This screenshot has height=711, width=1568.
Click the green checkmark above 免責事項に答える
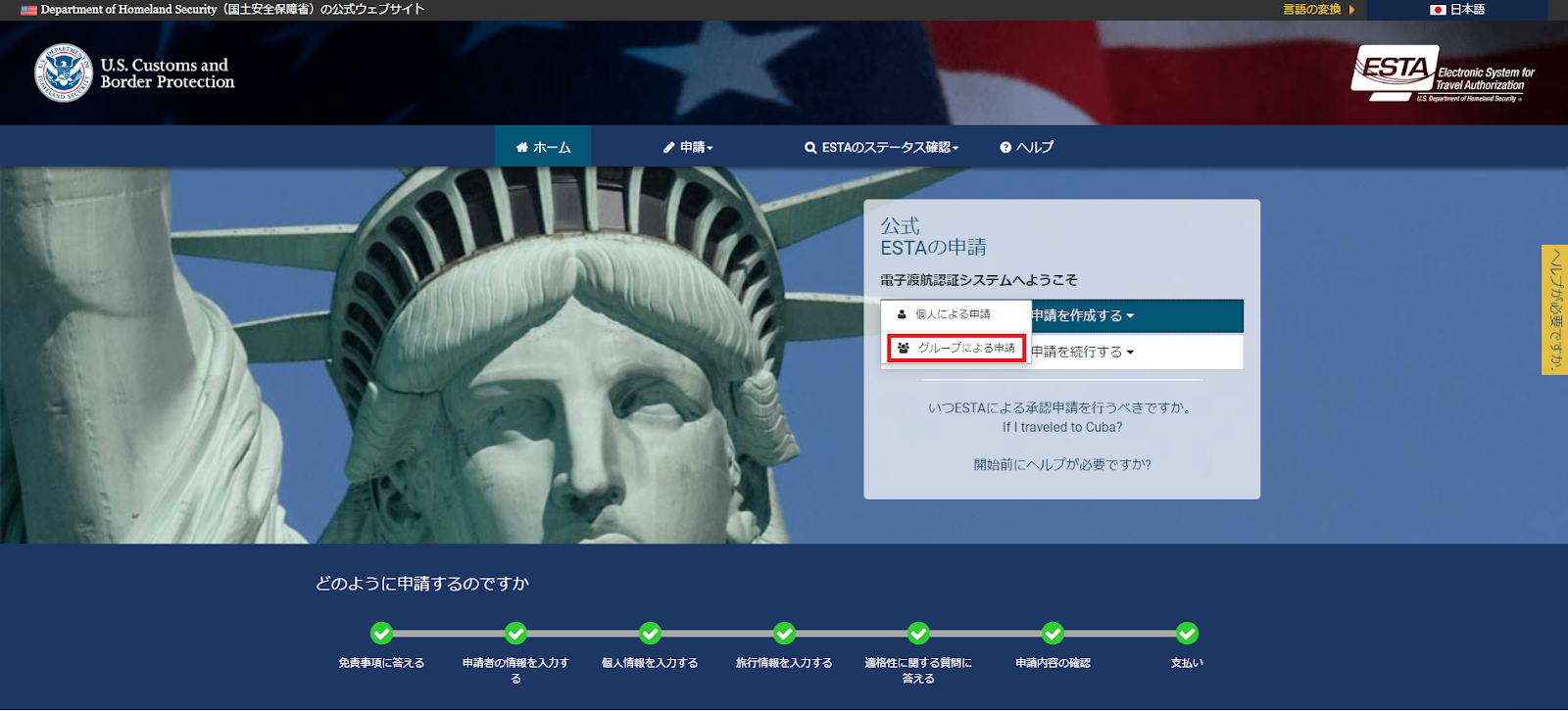click(x=382, y=634)
